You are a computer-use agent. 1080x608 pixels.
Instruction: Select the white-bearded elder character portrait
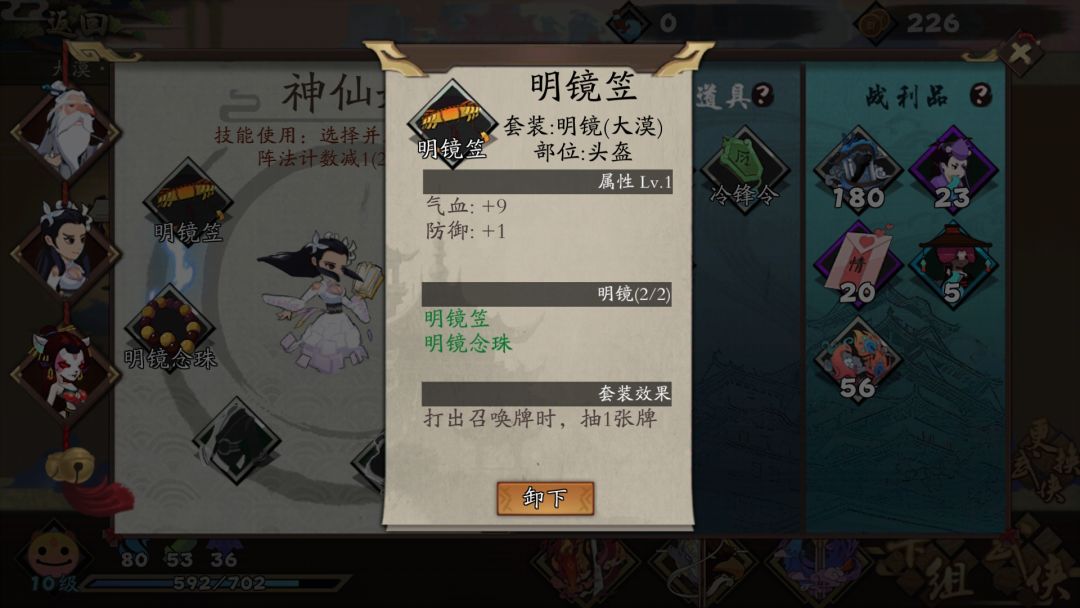point(66,132)
